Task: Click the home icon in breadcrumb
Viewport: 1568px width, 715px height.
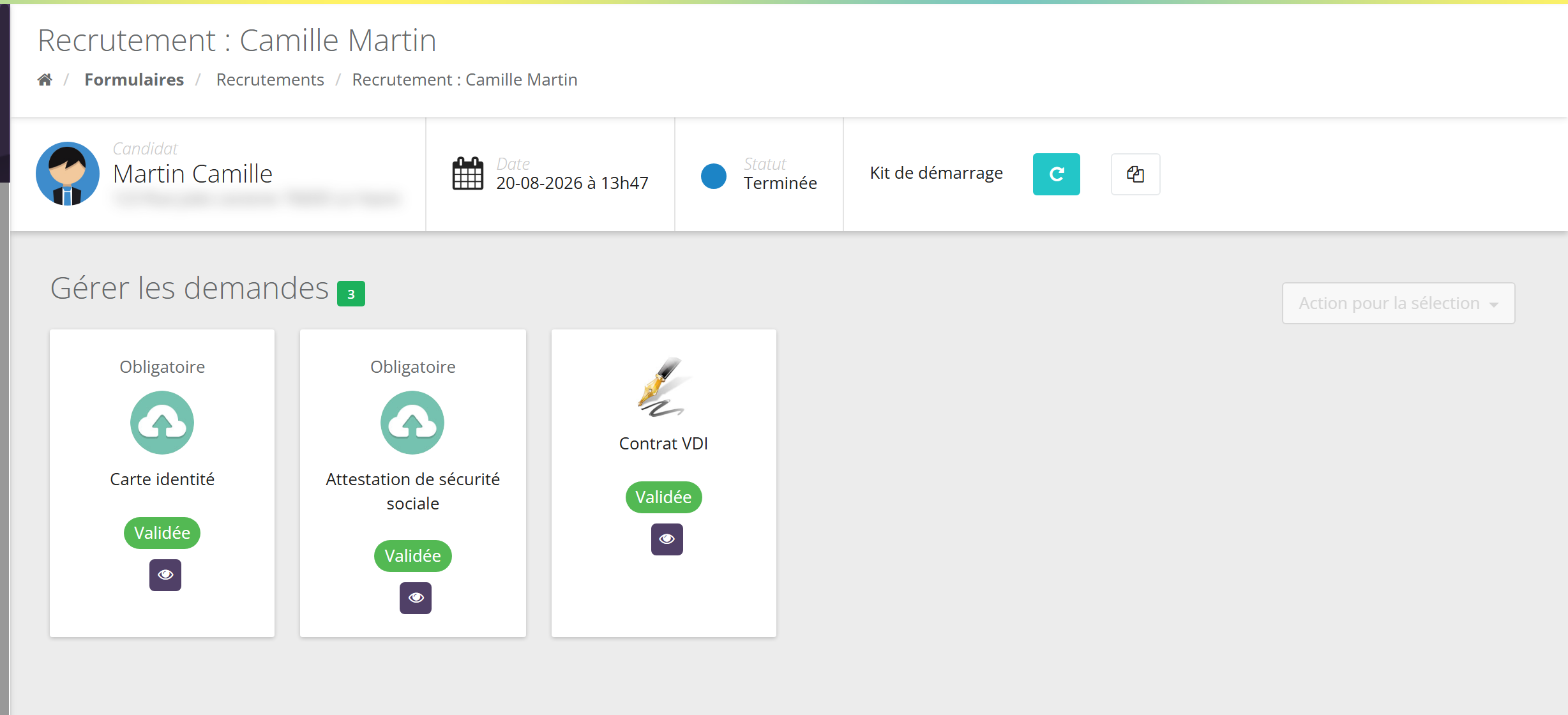Action: (x=45, y=80)
